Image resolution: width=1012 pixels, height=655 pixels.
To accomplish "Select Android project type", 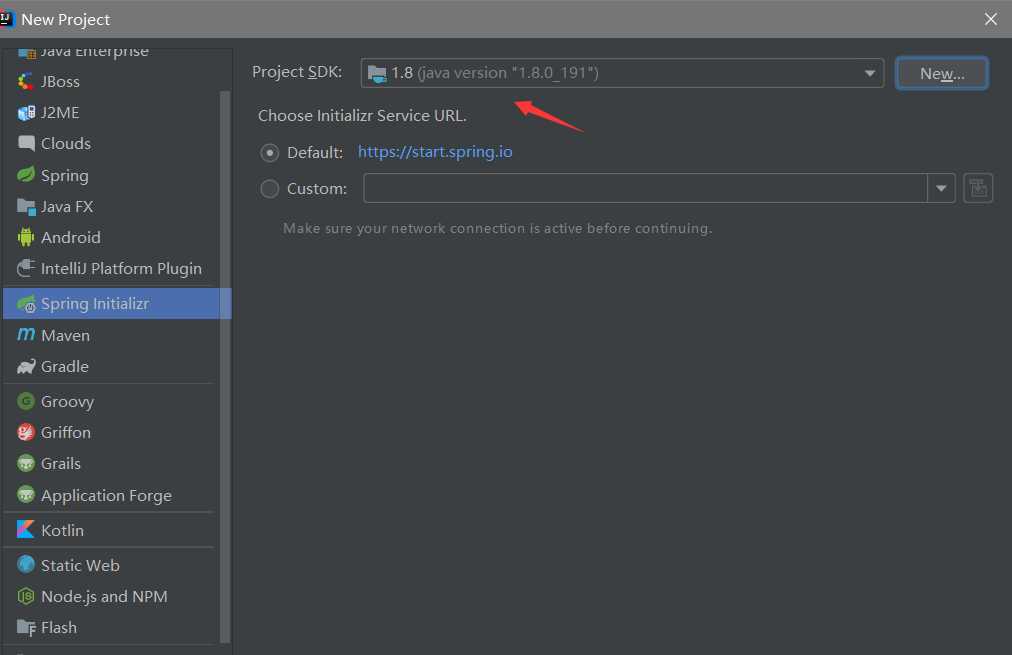I will [112, 237].
